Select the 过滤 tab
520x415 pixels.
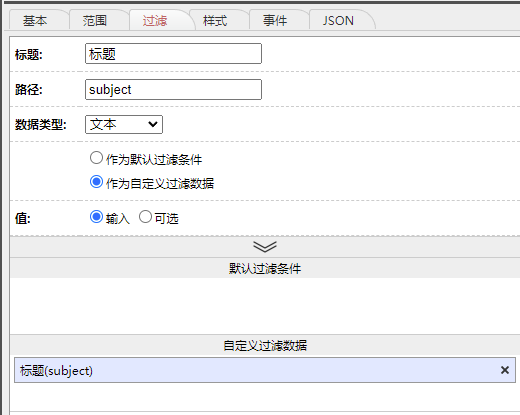click(x=155, y=21)
